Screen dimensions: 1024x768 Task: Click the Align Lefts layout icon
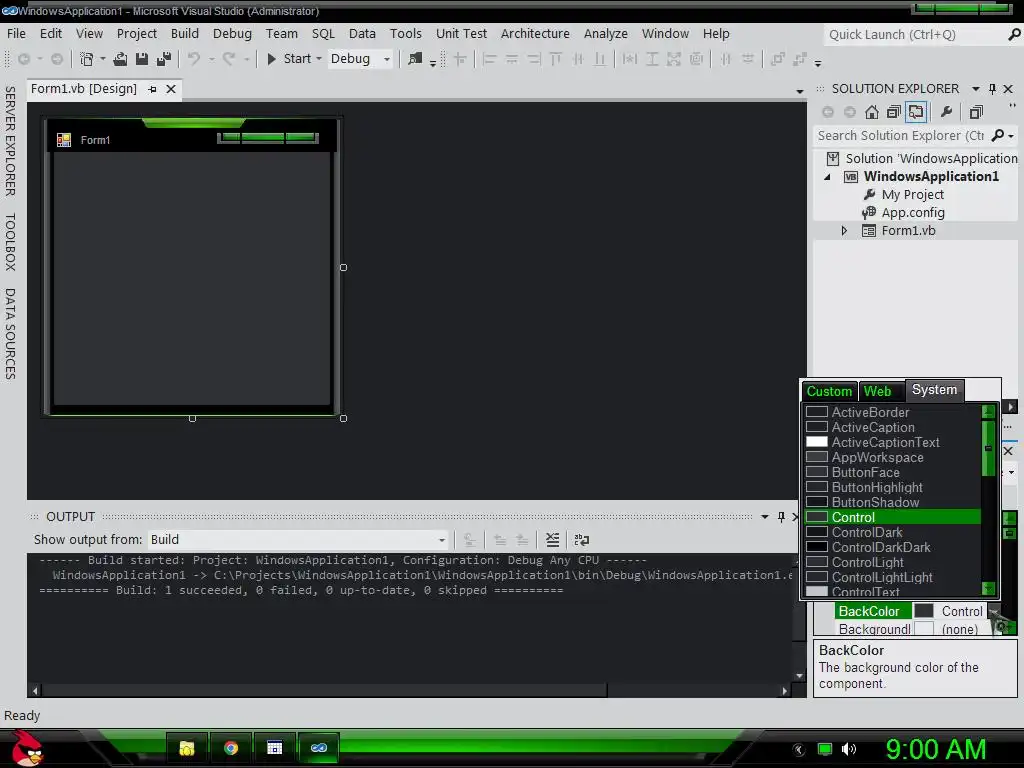489,59
